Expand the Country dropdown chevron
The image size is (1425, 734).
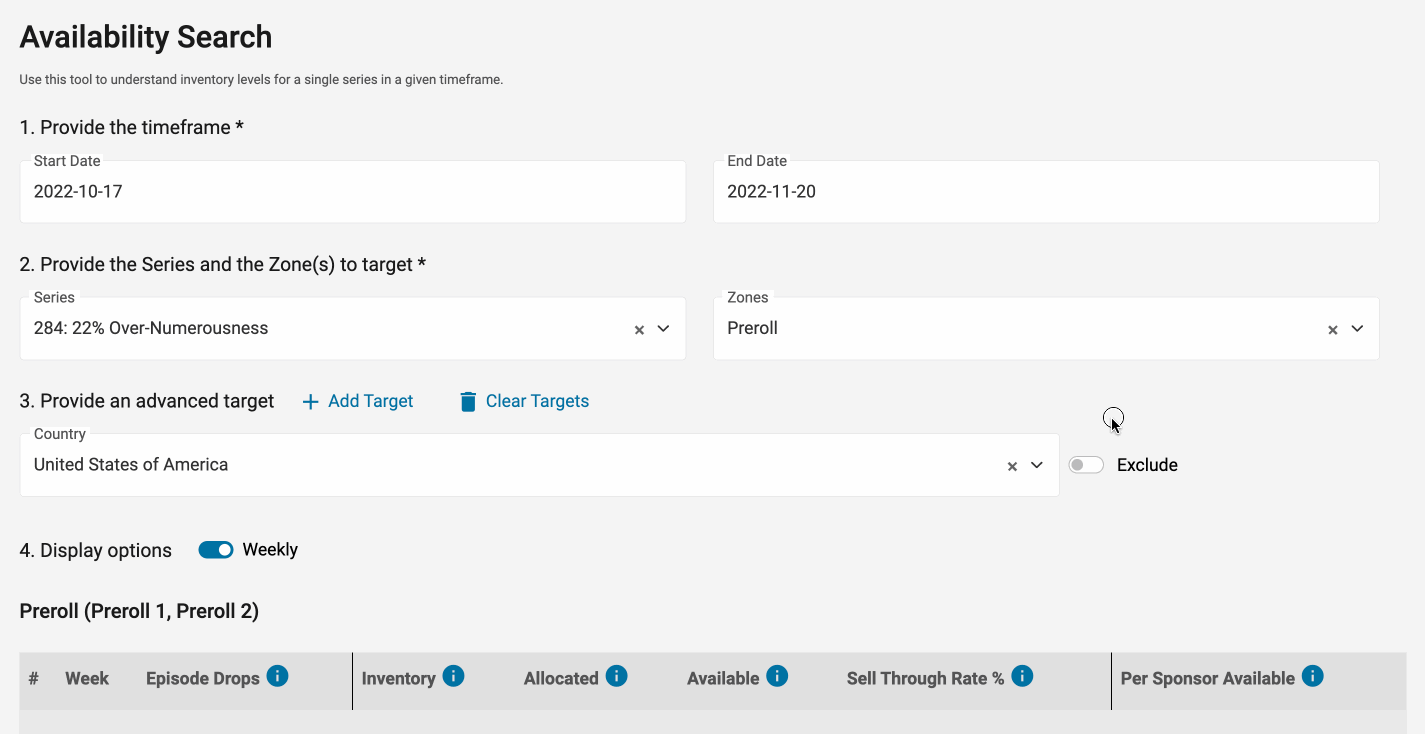(x=1037, y=465)
